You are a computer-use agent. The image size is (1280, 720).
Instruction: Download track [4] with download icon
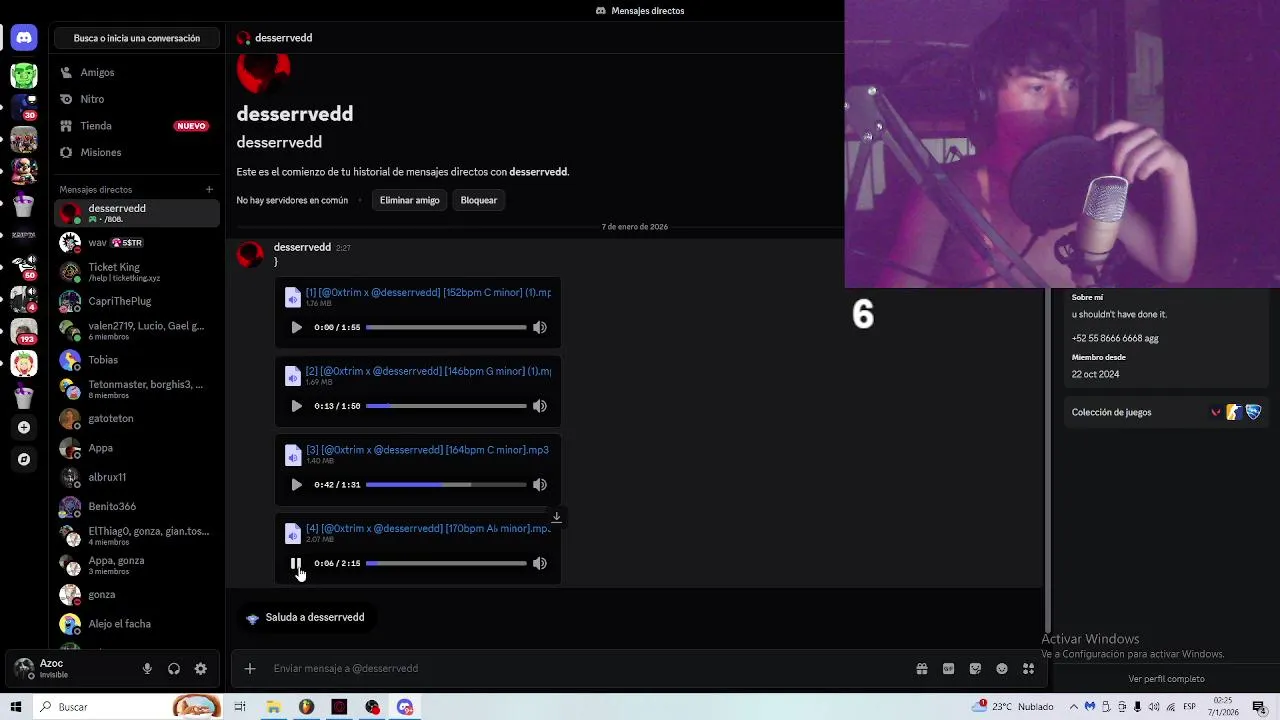(x=556, y=517)
